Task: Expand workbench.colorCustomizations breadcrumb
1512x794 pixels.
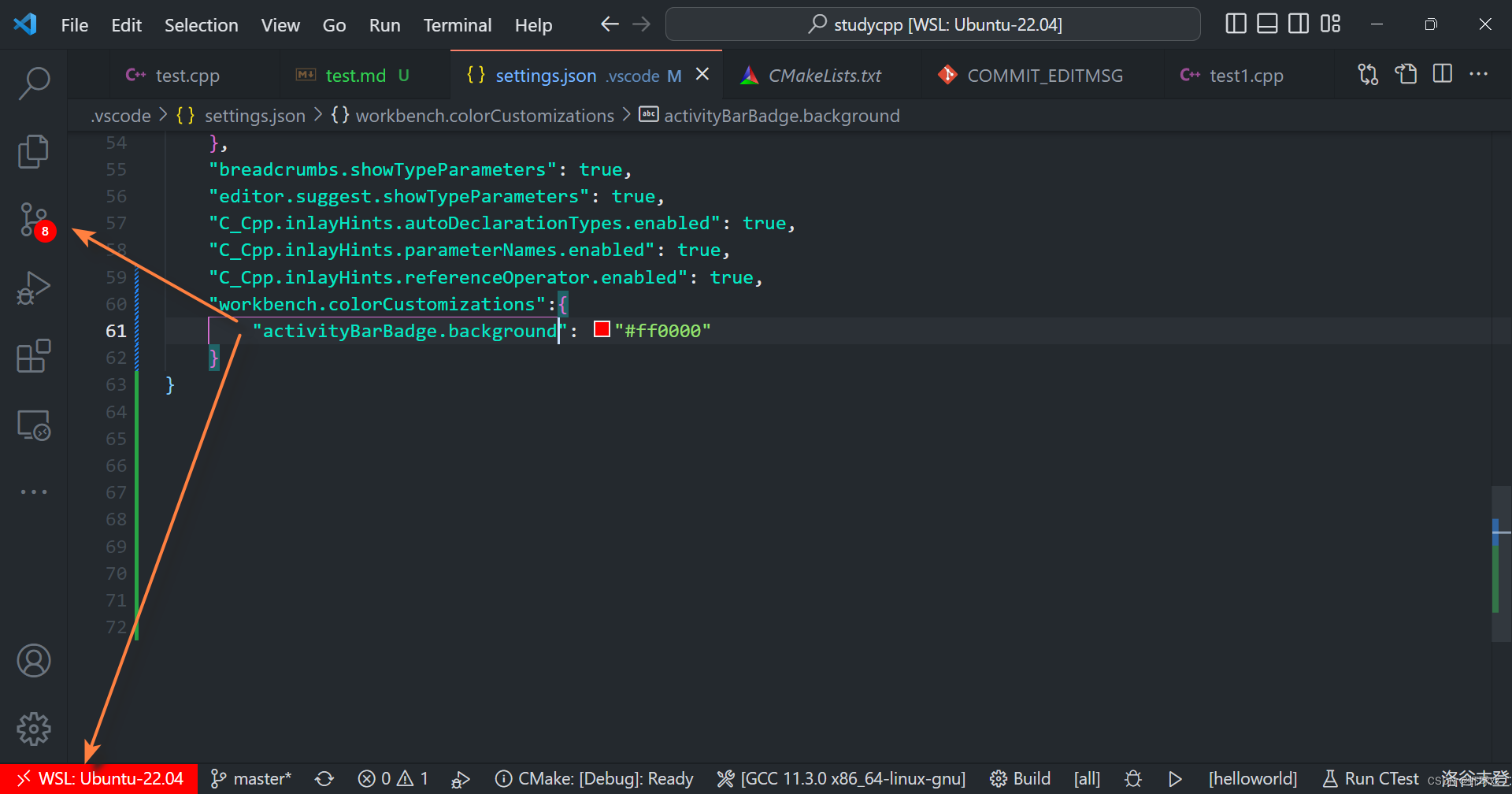Action: click(x=472, y=116)
